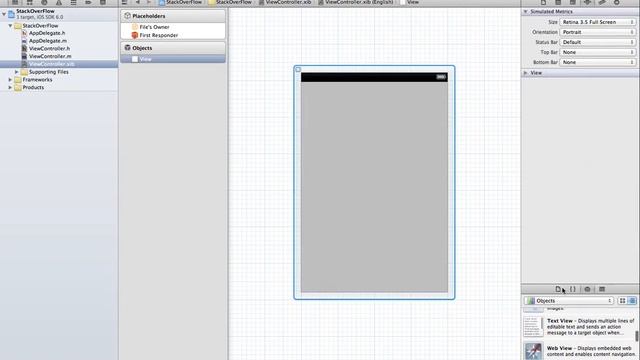Open the Object library cube icon
This screenshot has height=360, width=640.
click(x=587, y=289)
